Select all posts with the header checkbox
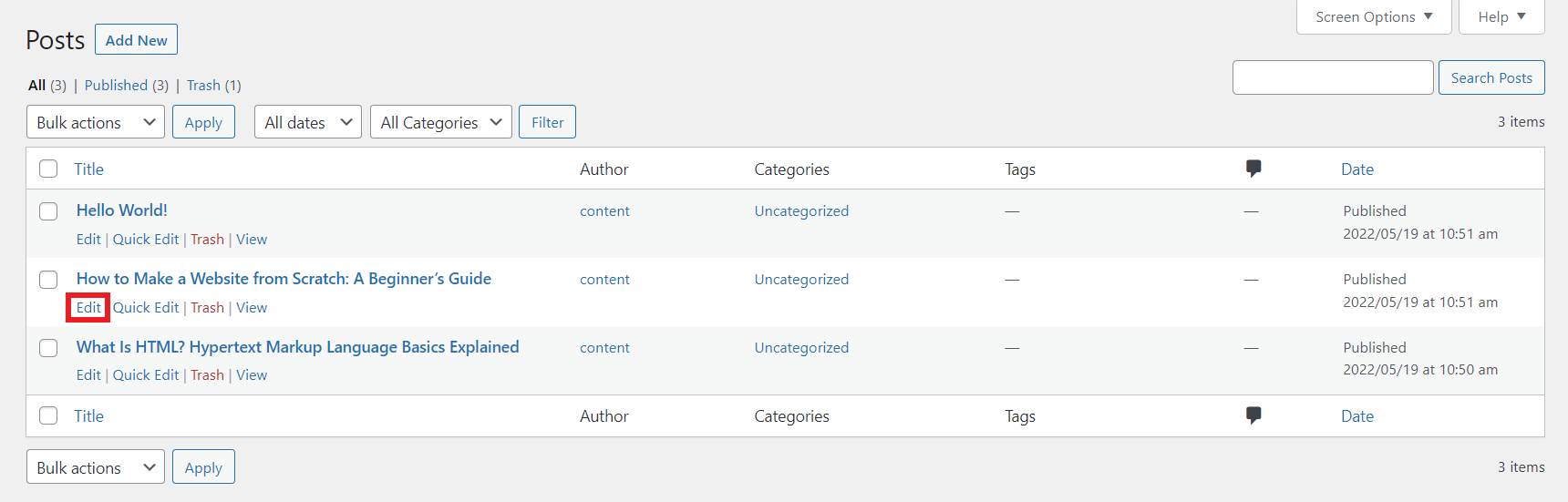 tap(48, 169)
